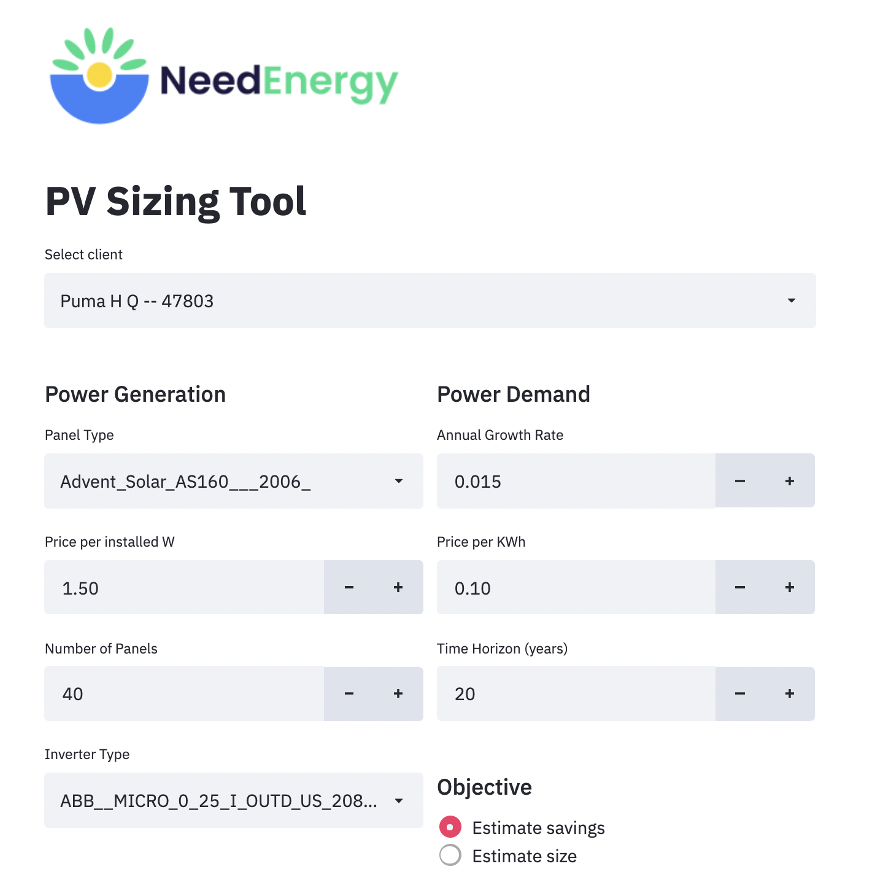Increment the Number of Panels value

coord(398,694)
